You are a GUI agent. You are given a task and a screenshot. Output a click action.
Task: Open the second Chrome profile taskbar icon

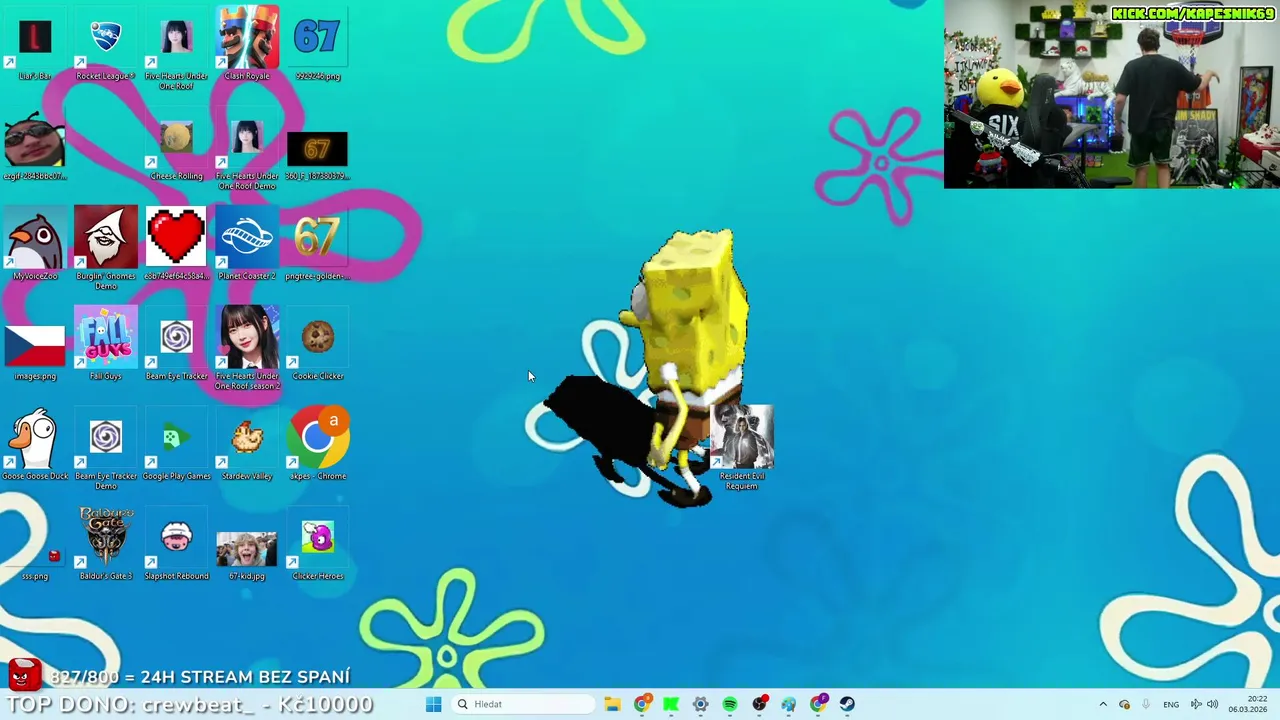pos(818,704)
